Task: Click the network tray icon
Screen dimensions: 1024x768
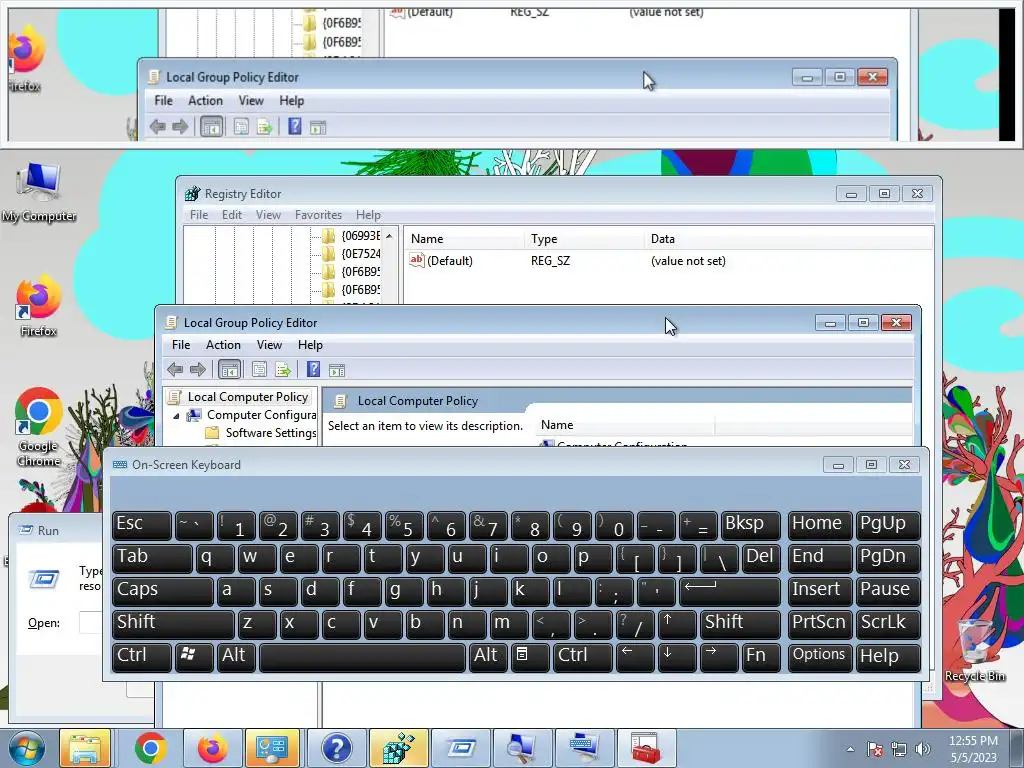Action: pyautogui.click(x=899, y=749)
